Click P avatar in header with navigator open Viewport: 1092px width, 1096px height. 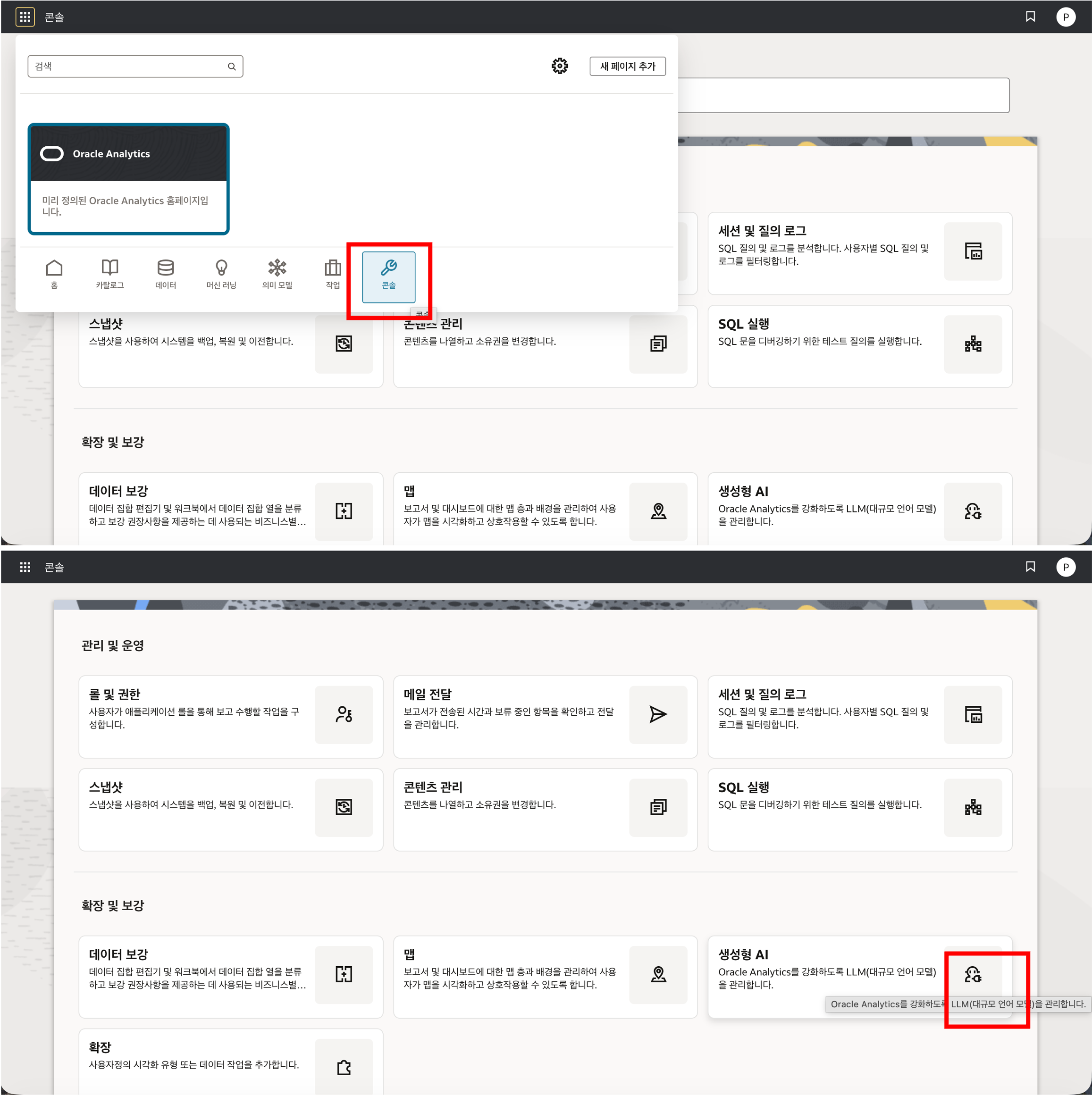click(1066, 17)
